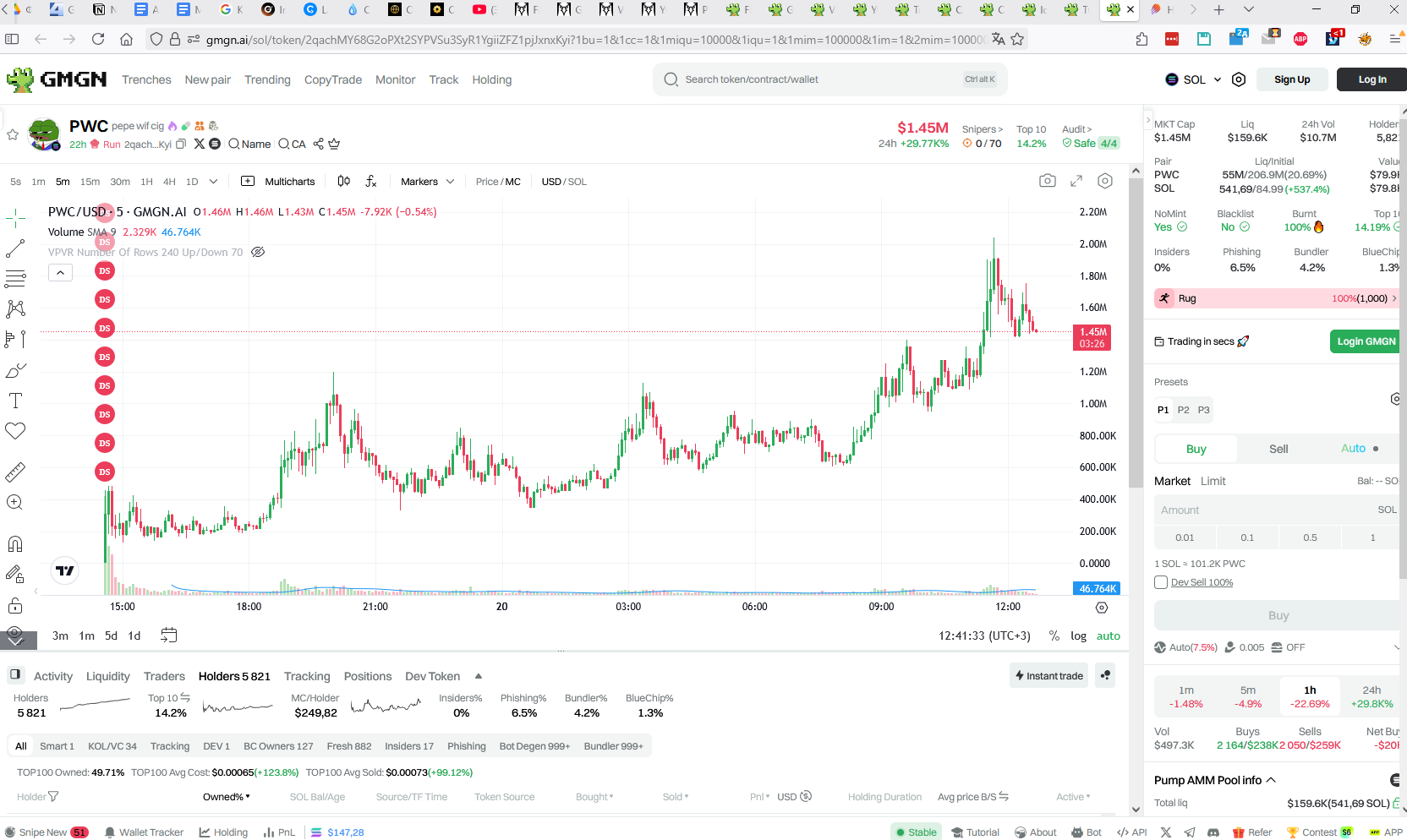Sort holders by Owned% column

226,797
